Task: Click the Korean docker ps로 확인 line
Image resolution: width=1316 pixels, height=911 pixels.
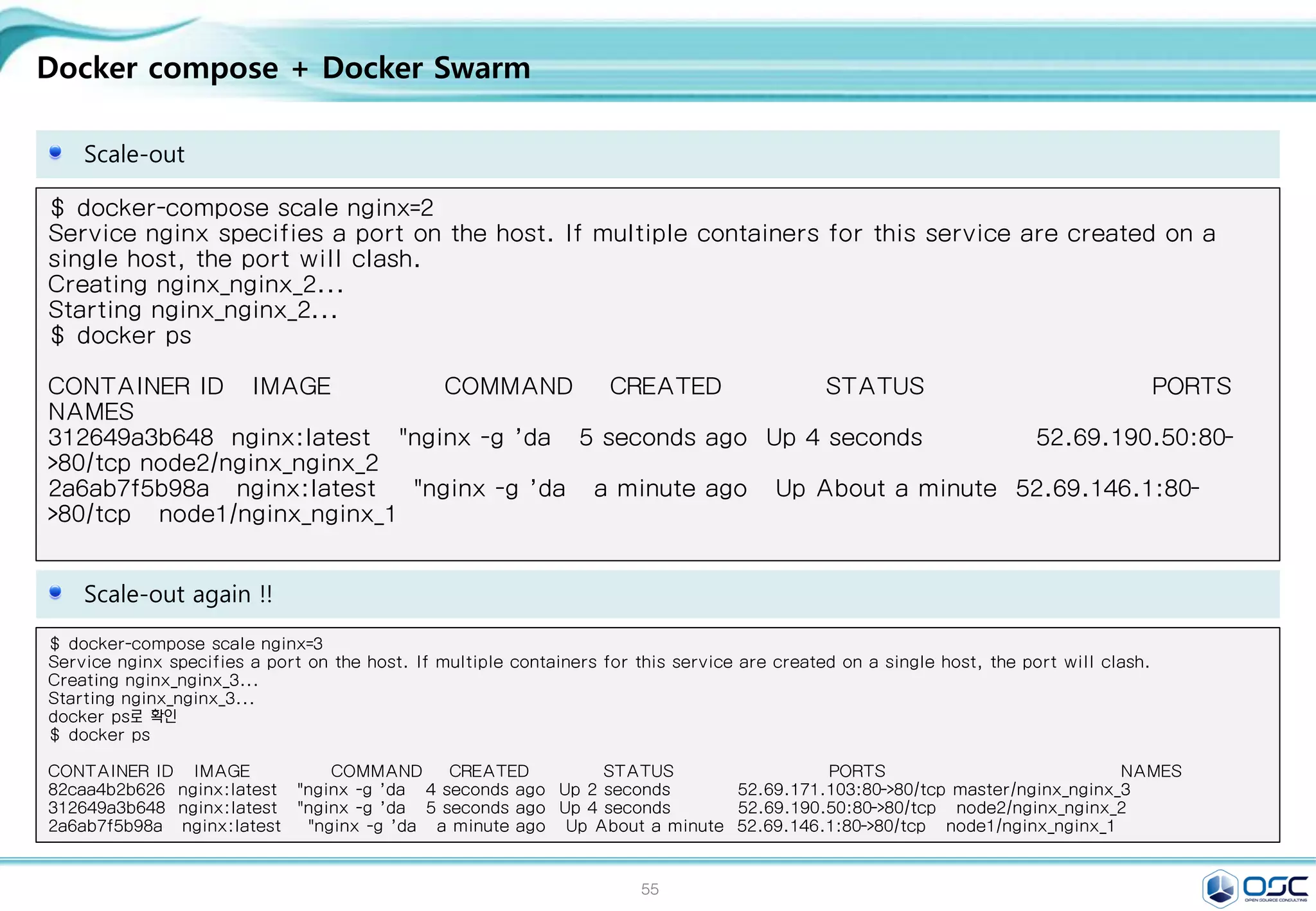Action: click(x=112, y=716)
